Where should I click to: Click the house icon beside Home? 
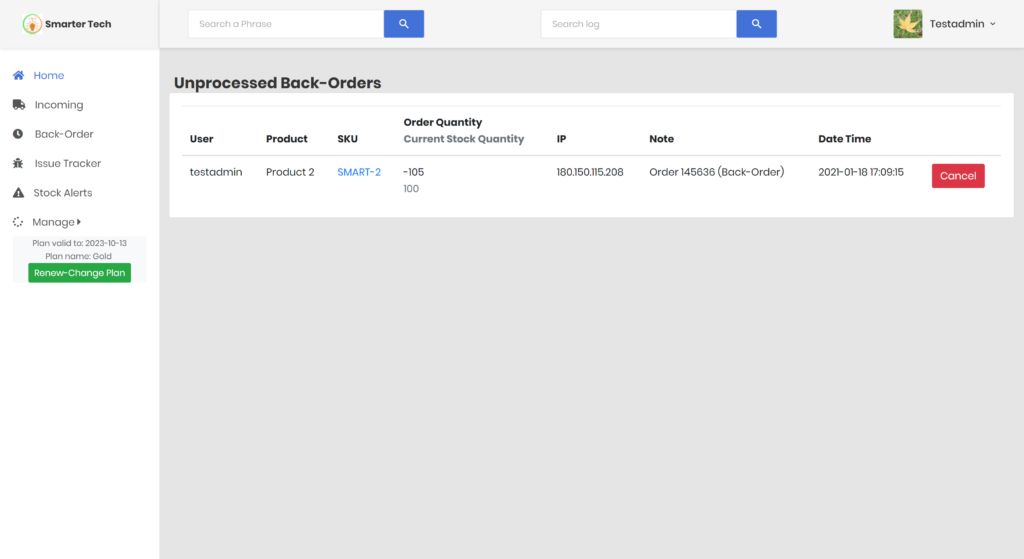coord(18,76)
